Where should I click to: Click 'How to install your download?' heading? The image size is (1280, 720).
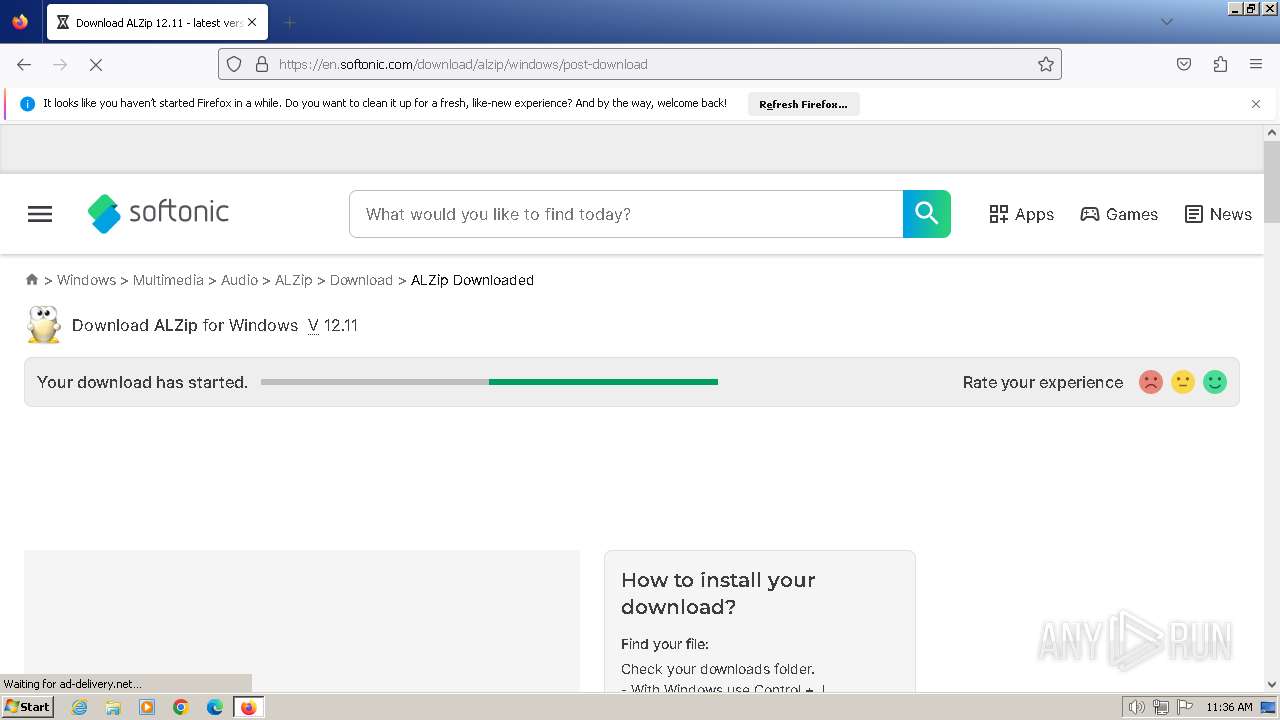(x=718, y=593)
